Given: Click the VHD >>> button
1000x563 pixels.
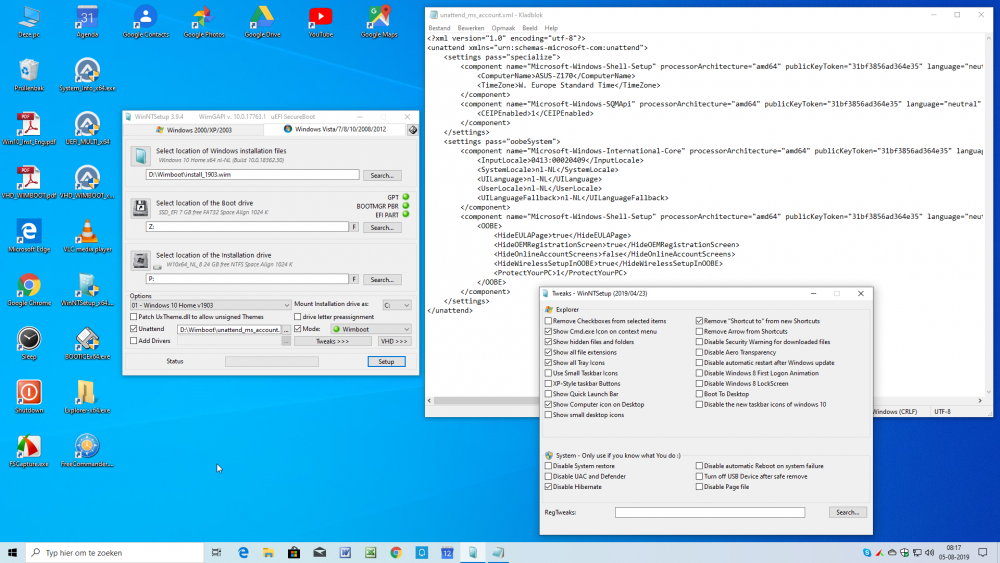Looking at the screenshot, I should click(394, 341).
